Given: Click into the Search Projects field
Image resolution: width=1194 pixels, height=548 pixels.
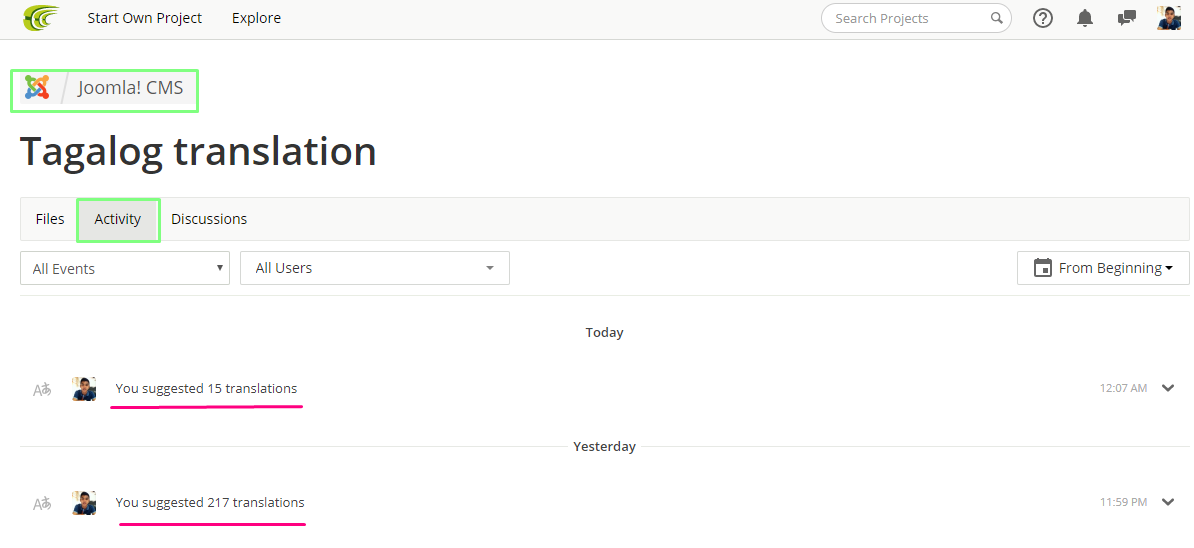Looking at the screenshot, I should click(905, 18).
